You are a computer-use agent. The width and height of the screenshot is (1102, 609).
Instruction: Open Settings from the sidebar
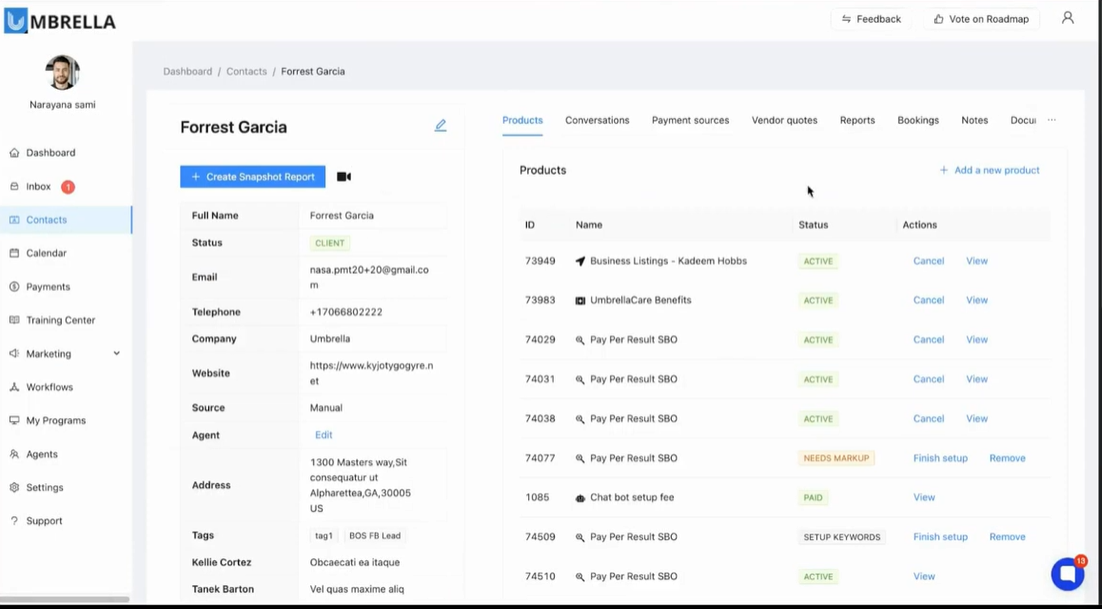[x=44, y=487]
